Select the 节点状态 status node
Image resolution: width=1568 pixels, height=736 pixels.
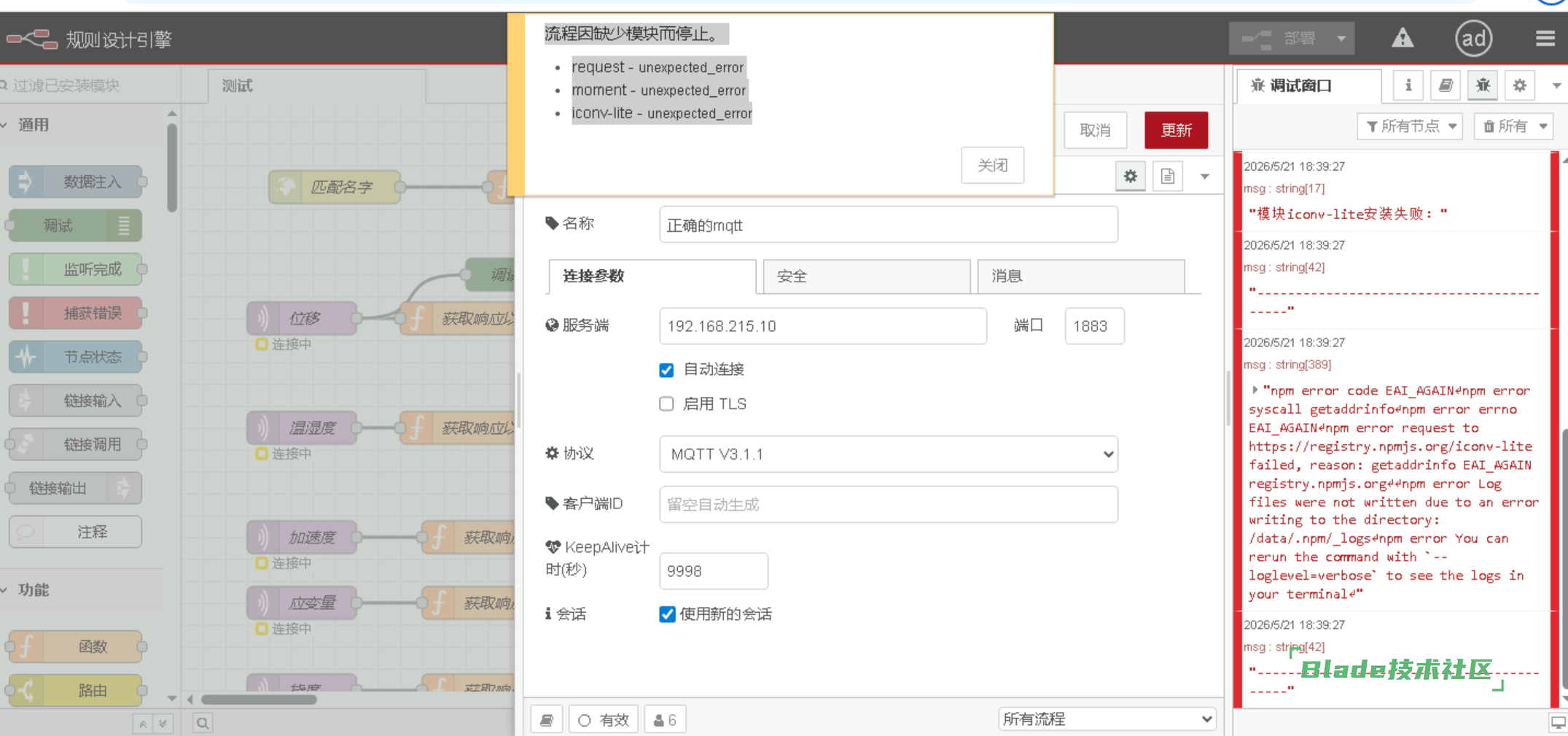point(76,357)
